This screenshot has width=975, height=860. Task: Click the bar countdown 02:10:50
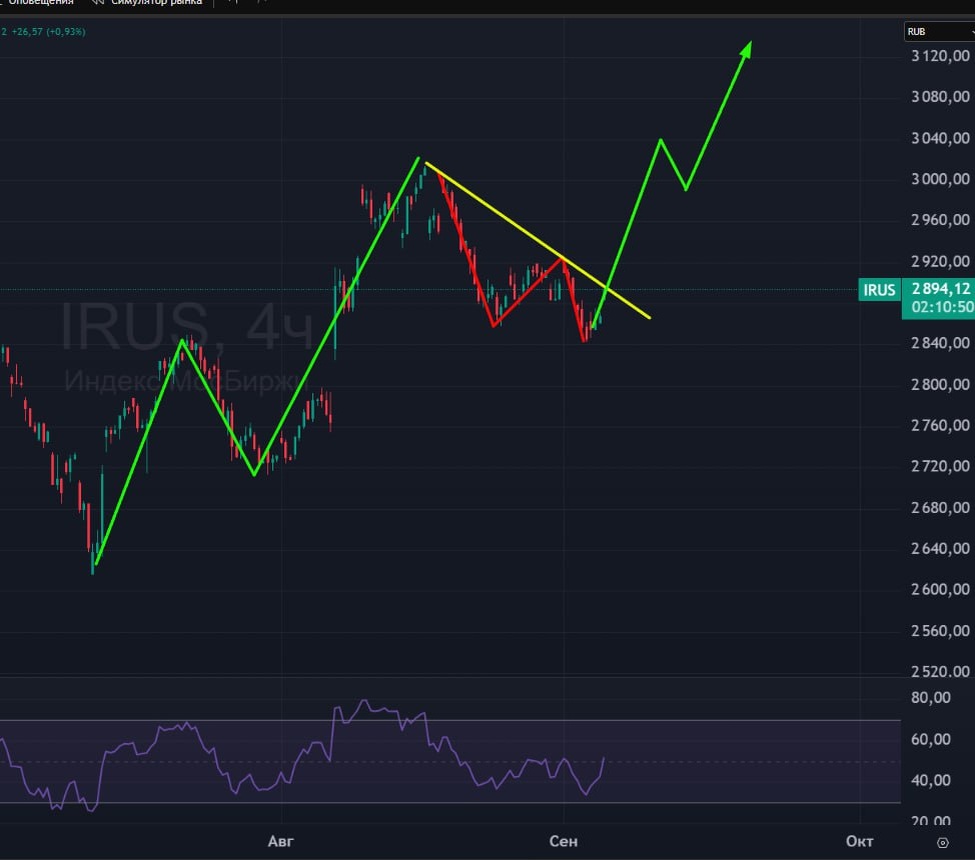click(943, 307)
